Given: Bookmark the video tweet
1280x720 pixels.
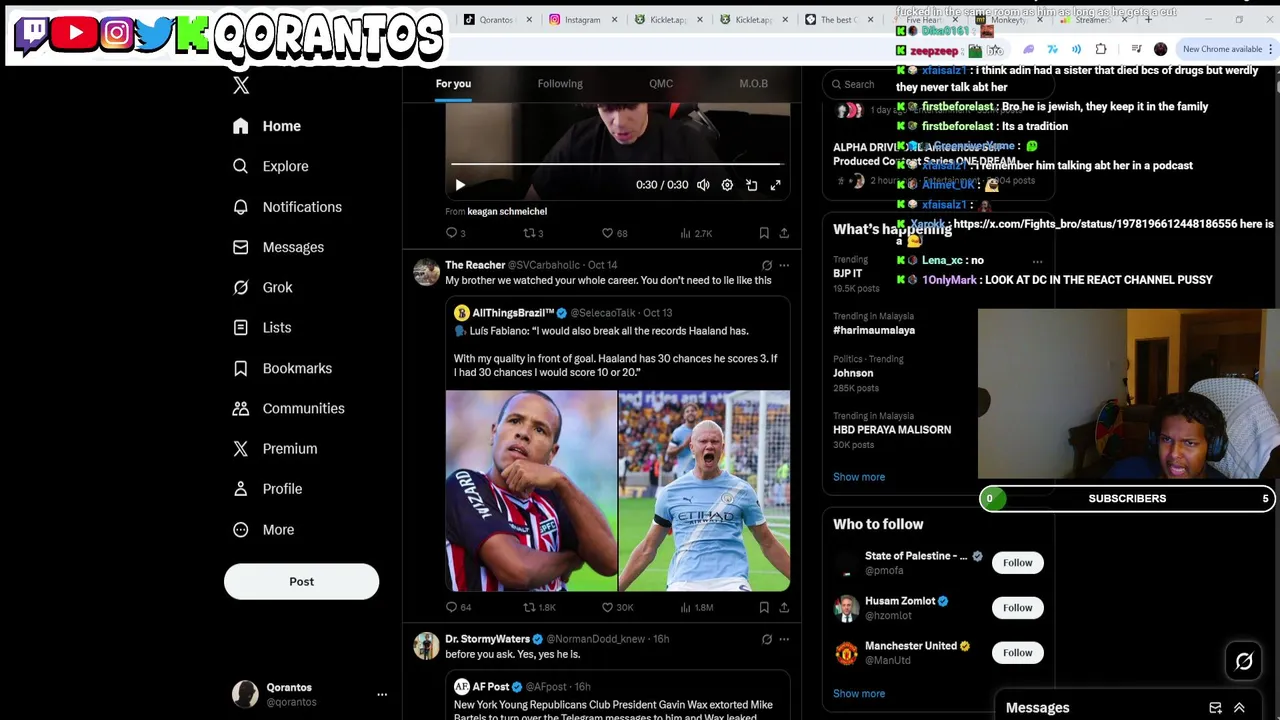Looking at the screenshot, I should 764,233.
